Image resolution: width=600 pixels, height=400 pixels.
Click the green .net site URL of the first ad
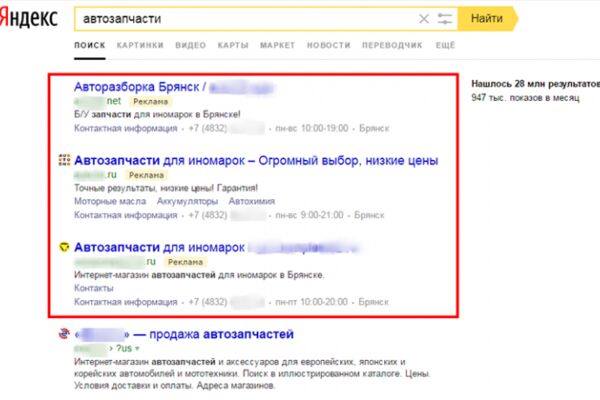(98, 101)
